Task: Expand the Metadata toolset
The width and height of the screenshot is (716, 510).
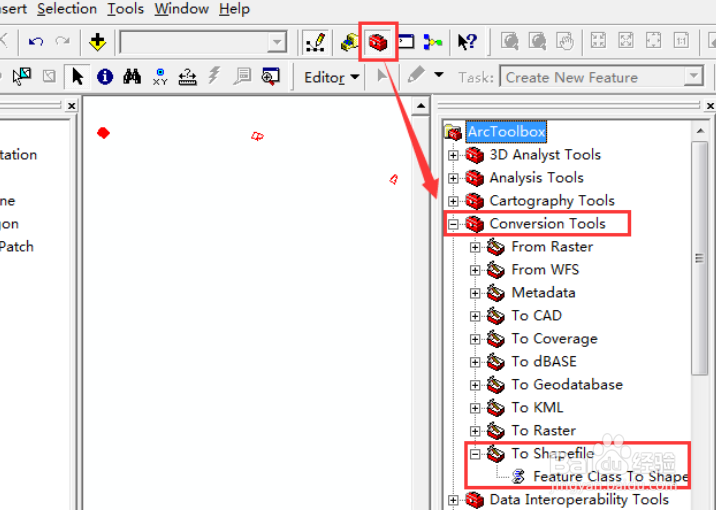Action: (475, 293)
